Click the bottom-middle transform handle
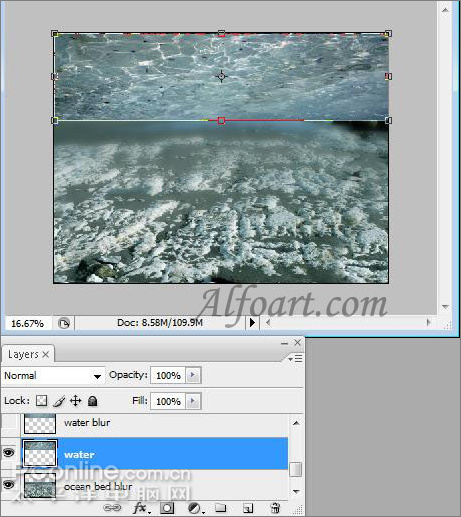The image size is (461, 517). [x=221, y=120]
